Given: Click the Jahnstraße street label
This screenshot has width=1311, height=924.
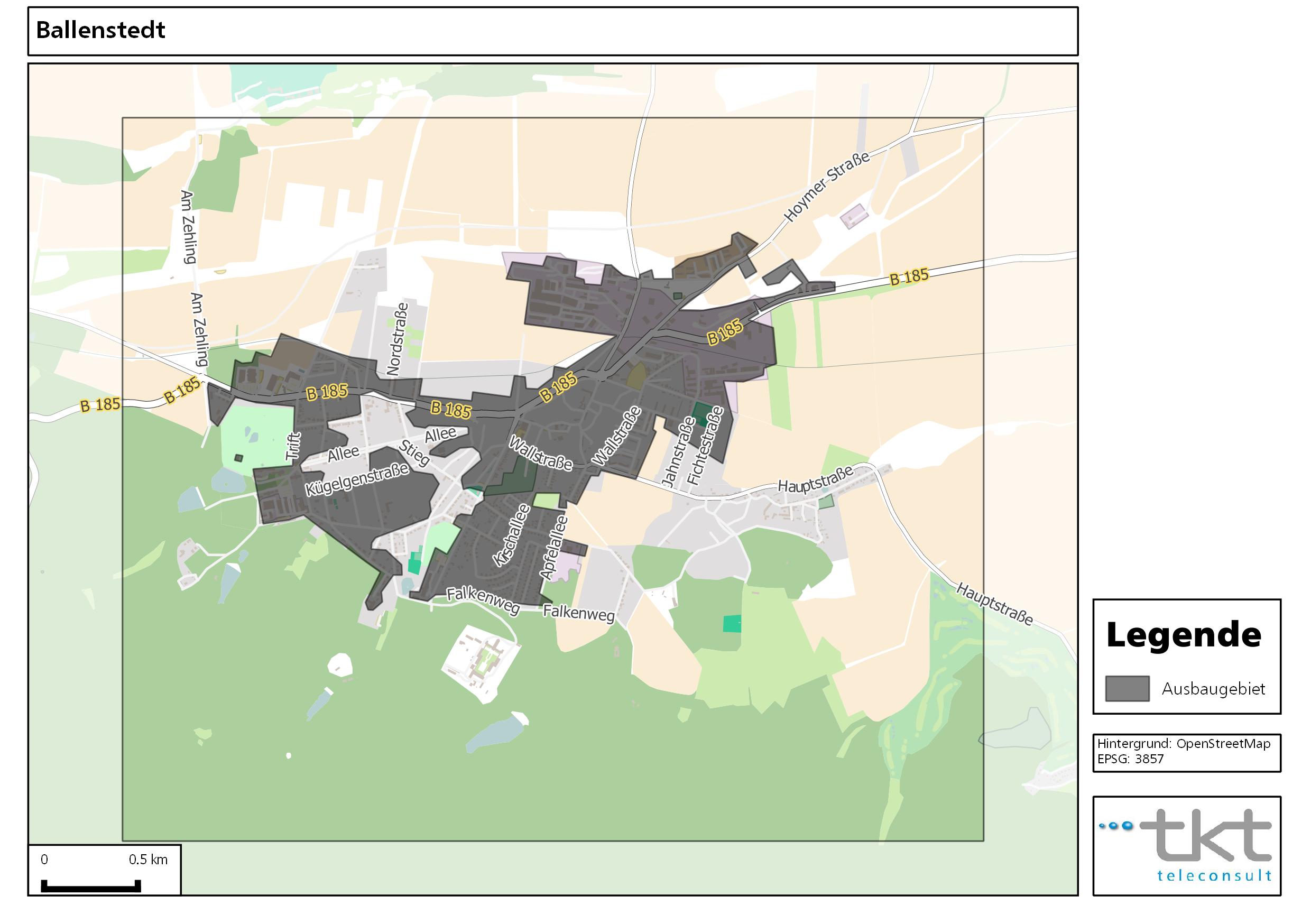Looking at the screenshot, I should coord(679,452).
